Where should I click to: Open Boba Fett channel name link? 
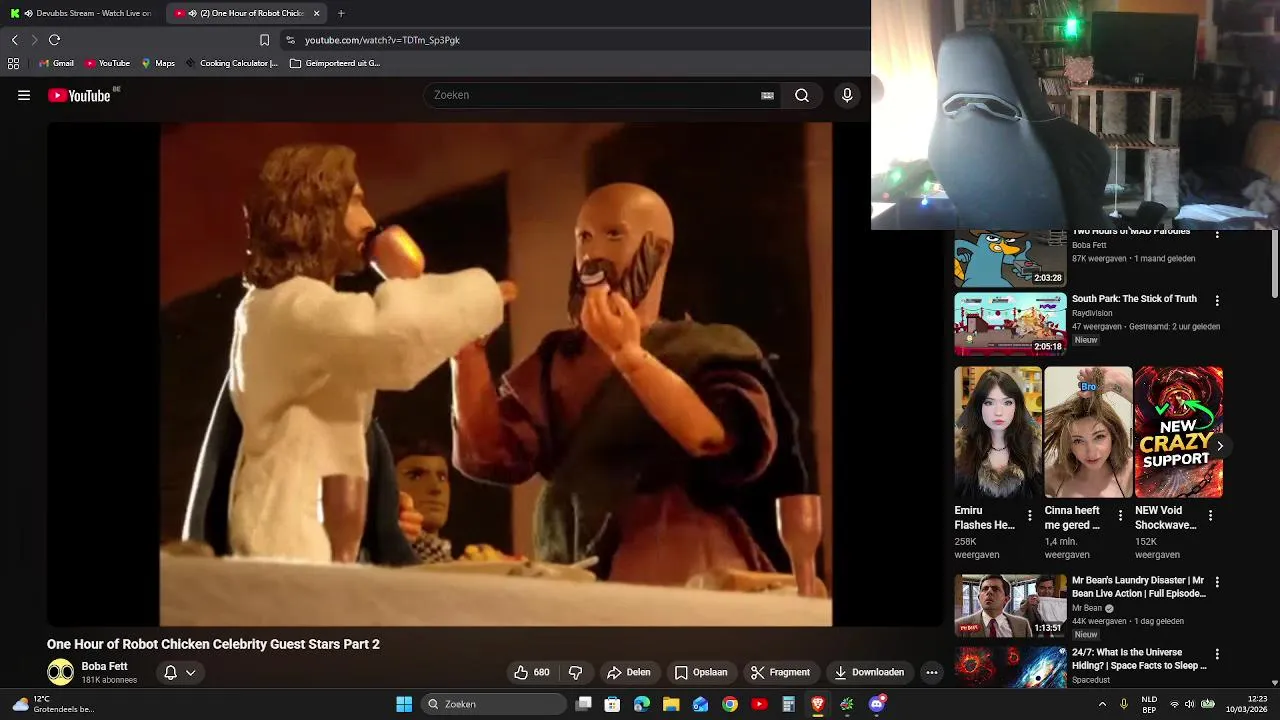pos(104,666)
